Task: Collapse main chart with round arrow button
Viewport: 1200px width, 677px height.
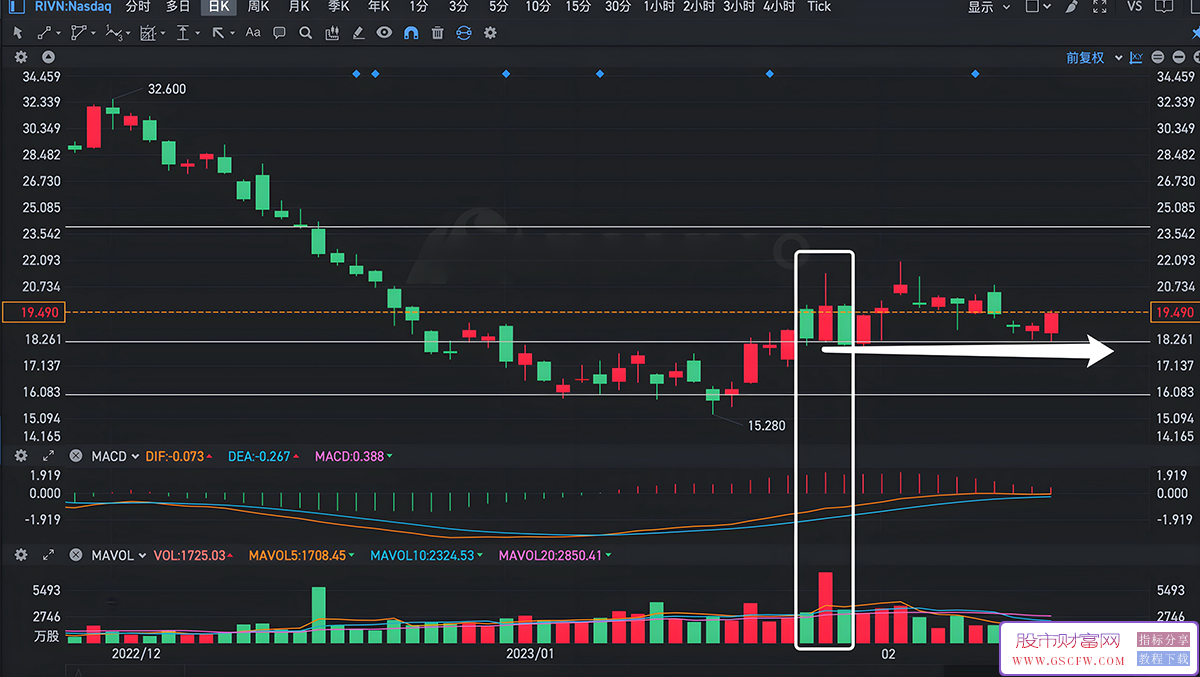Action: pos(49,57)
